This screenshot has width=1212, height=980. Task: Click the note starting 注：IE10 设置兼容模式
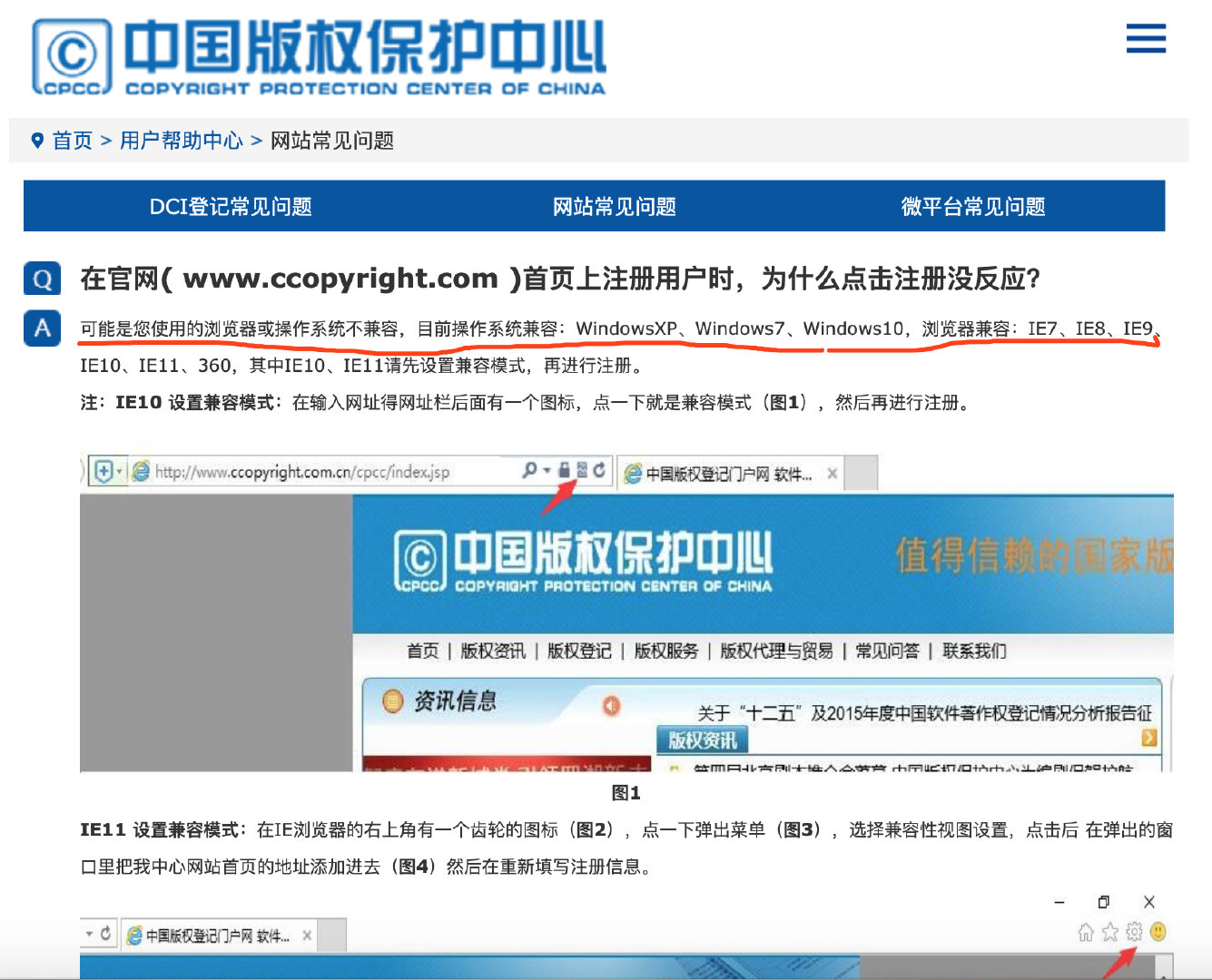(528, 403)
